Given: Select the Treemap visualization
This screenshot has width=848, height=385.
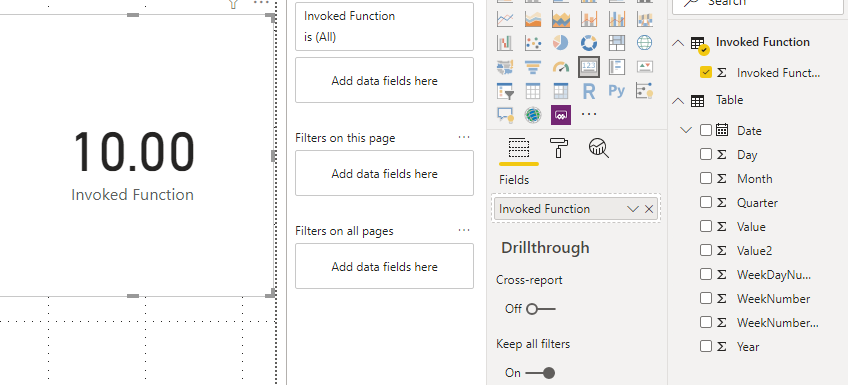Looking at the screenshot, I should (x=617, y=43).
